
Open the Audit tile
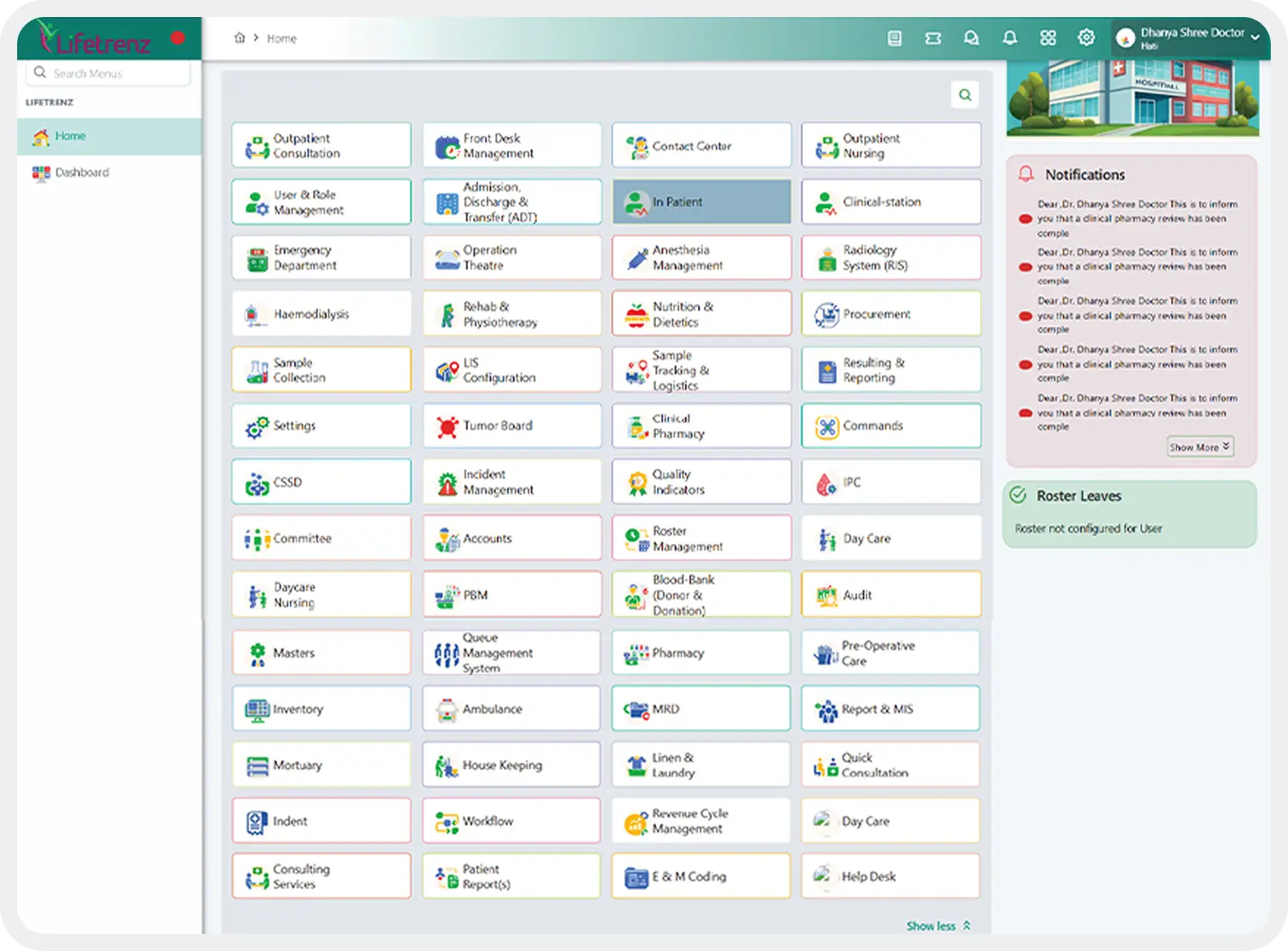891,594
